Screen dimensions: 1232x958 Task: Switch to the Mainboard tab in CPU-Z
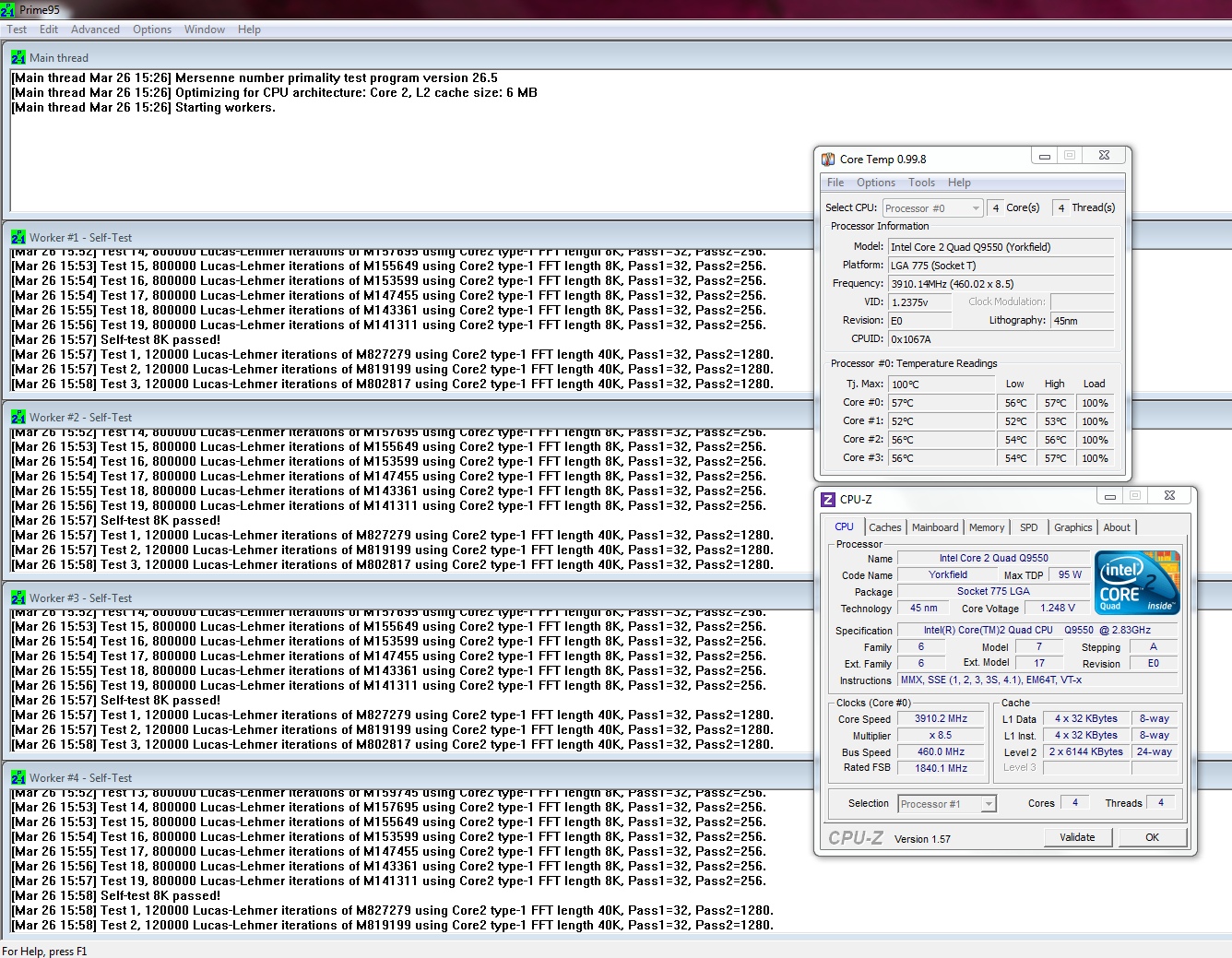pyautogui.click(x=935, y=527)
